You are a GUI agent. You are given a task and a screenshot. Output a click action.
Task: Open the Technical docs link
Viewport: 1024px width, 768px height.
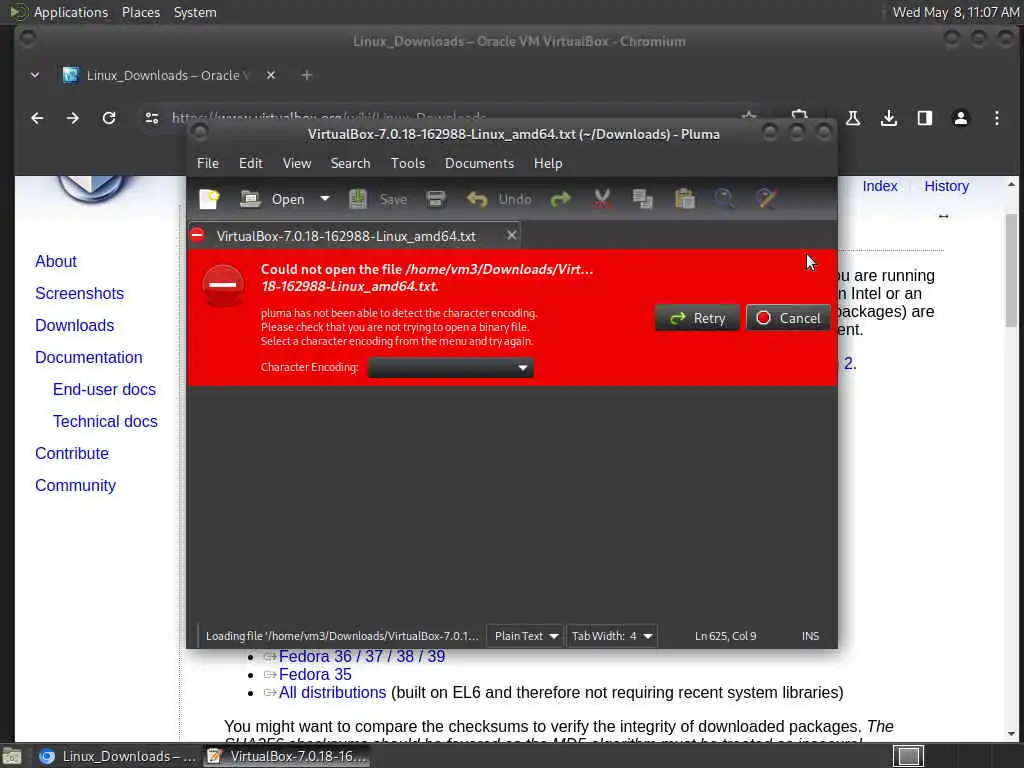tap(105, 421)
